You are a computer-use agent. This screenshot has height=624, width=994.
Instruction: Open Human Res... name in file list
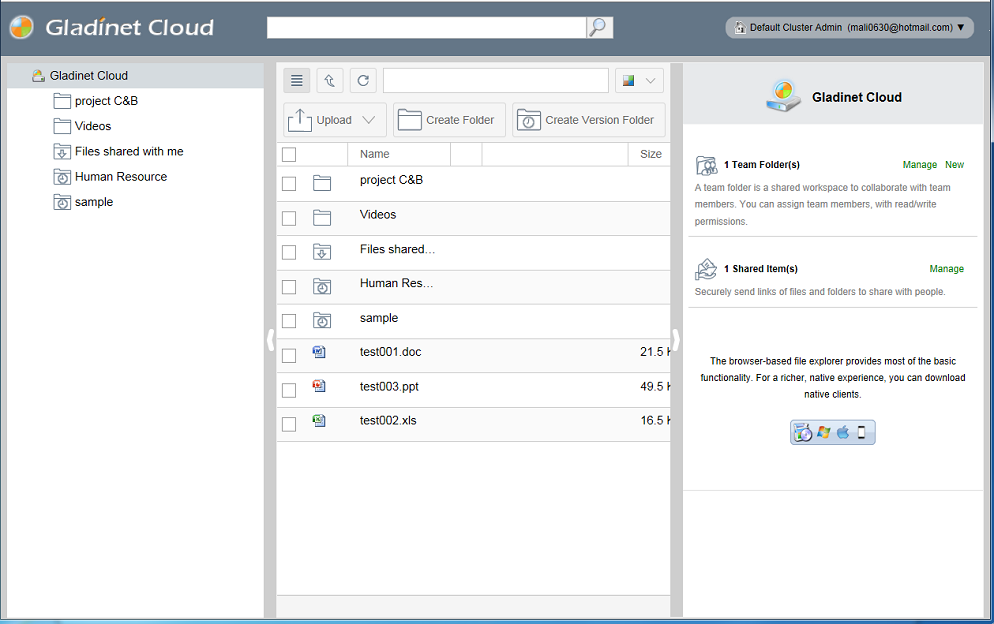396,283
